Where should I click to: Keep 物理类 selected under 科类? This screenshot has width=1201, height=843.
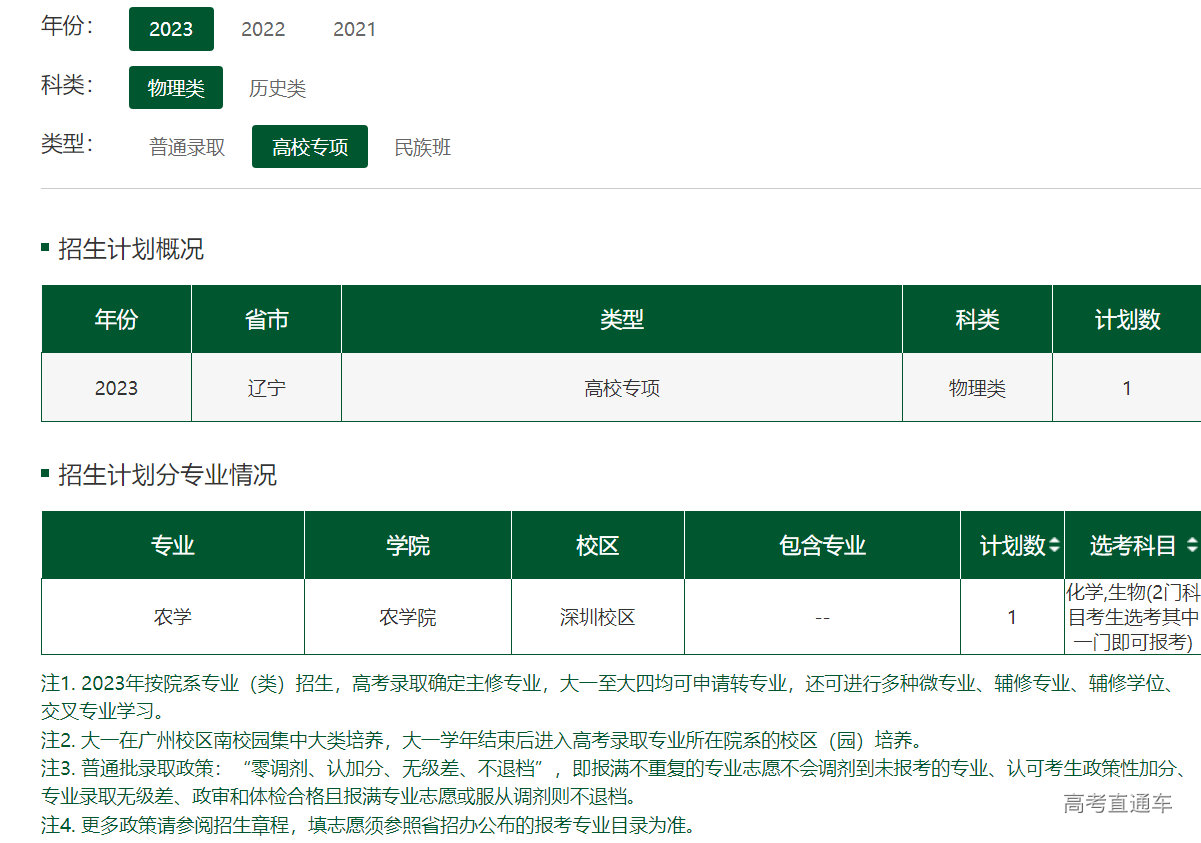pos(176,88)
